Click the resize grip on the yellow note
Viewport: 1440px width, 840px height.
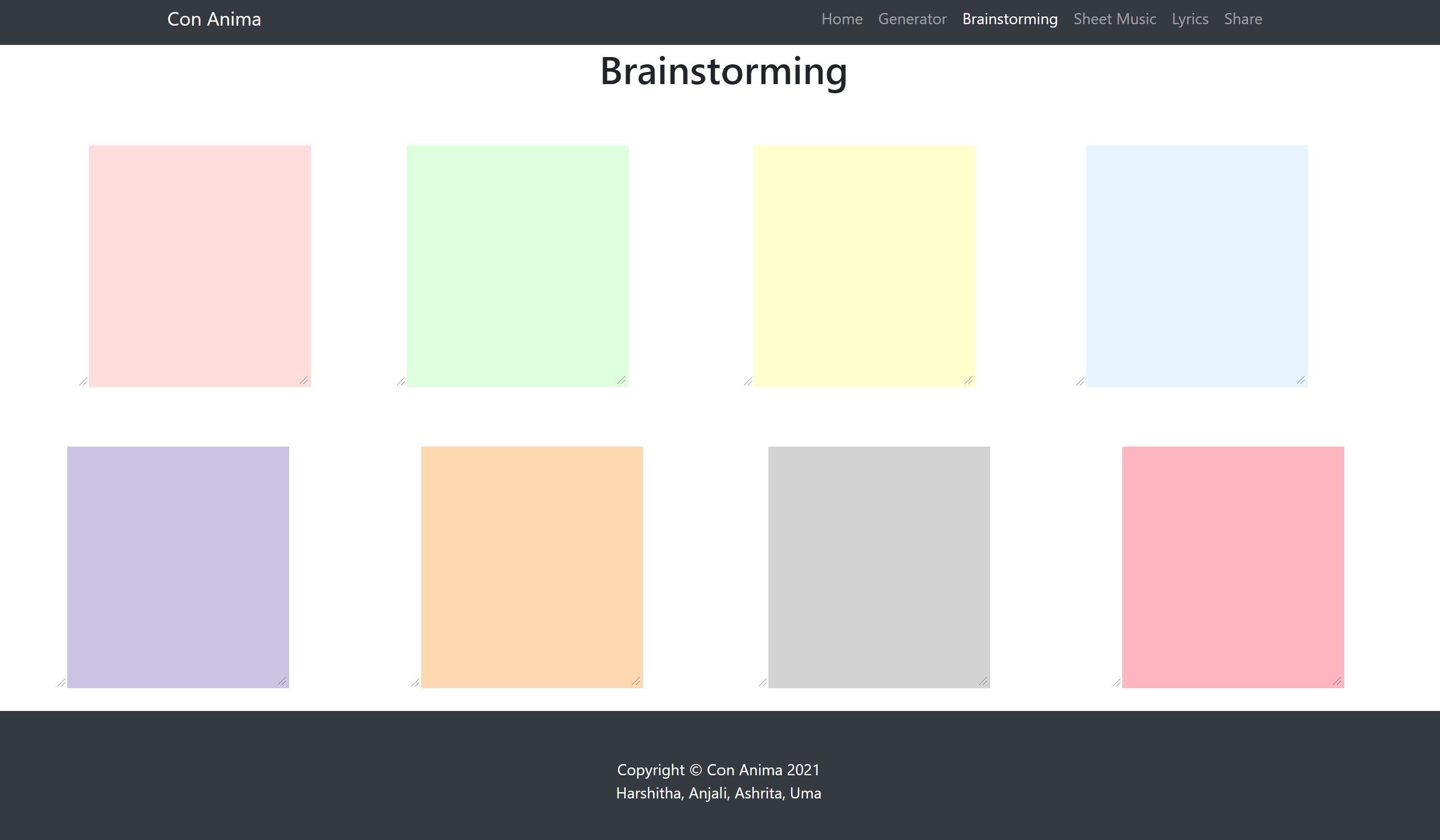click(x=969, y=380)
